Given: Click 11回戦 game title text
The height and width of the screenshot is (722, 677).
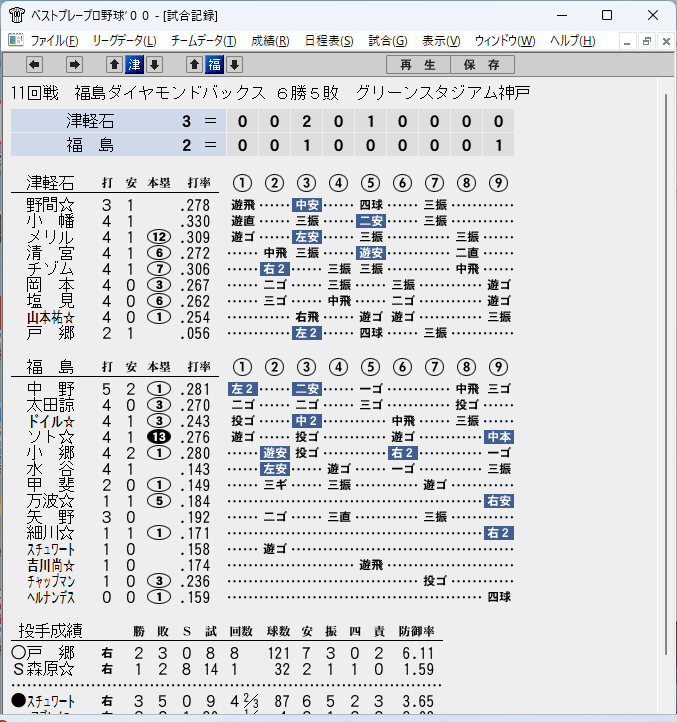Looking at the screenshot, I should click(x=35, y=93).
